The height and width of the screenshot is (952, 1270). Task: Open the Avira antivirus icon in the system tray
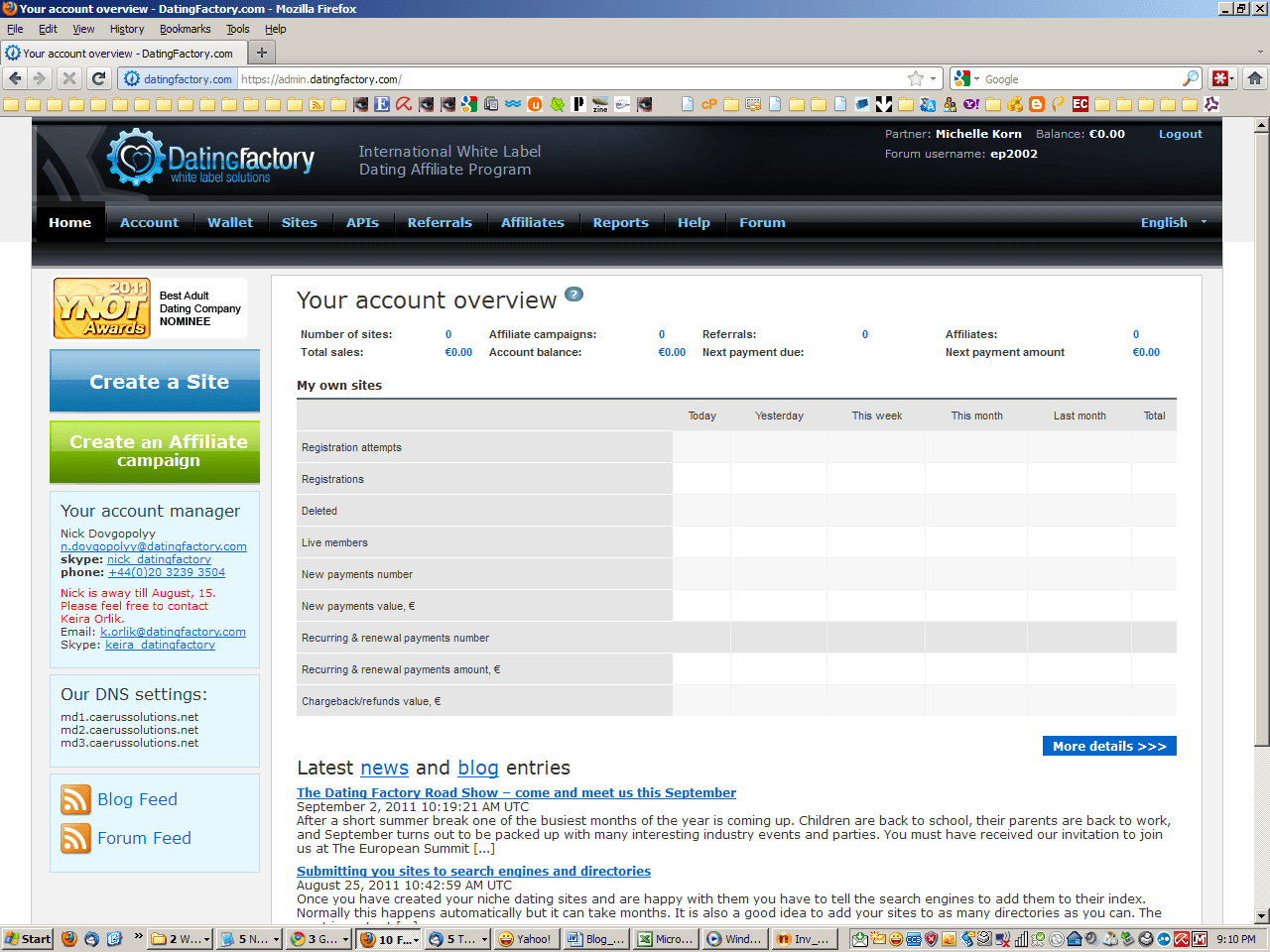click(x=1183, y=938)
